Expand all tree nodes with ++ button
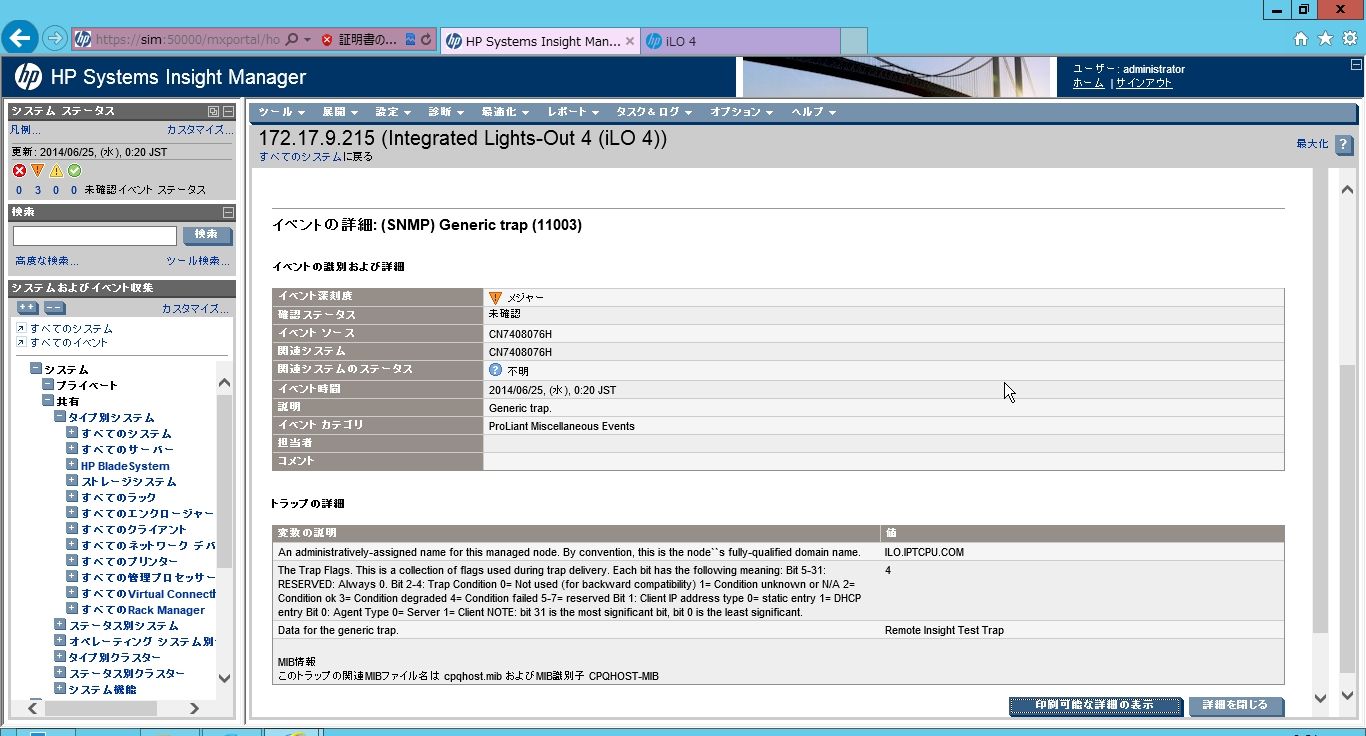Image resolution: width=1366 pixels, height=736 pixels. 28,308
